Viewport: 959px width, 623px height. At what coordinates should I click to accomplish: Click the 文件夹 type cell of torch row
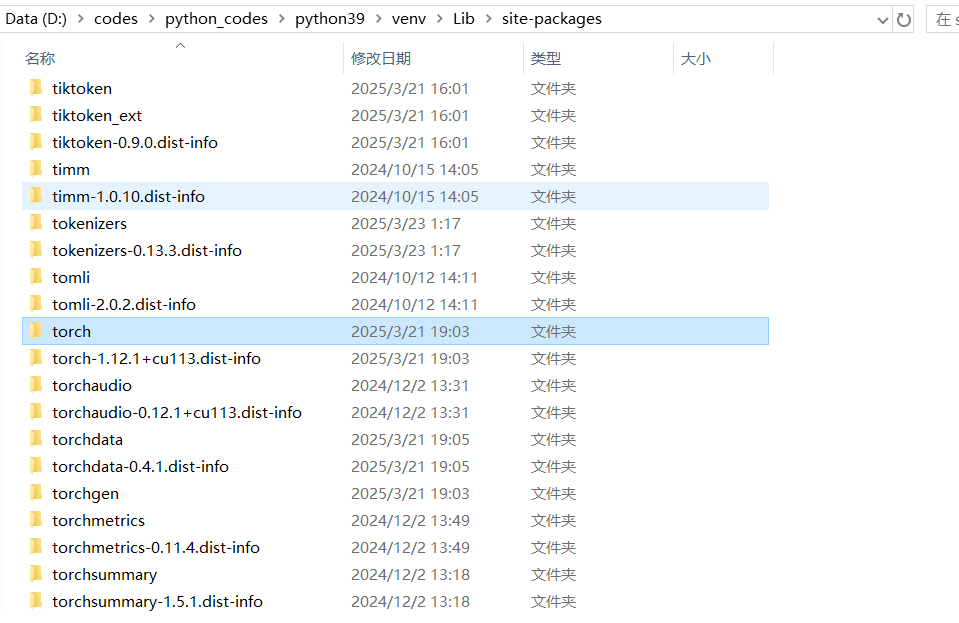coord(554,331)
